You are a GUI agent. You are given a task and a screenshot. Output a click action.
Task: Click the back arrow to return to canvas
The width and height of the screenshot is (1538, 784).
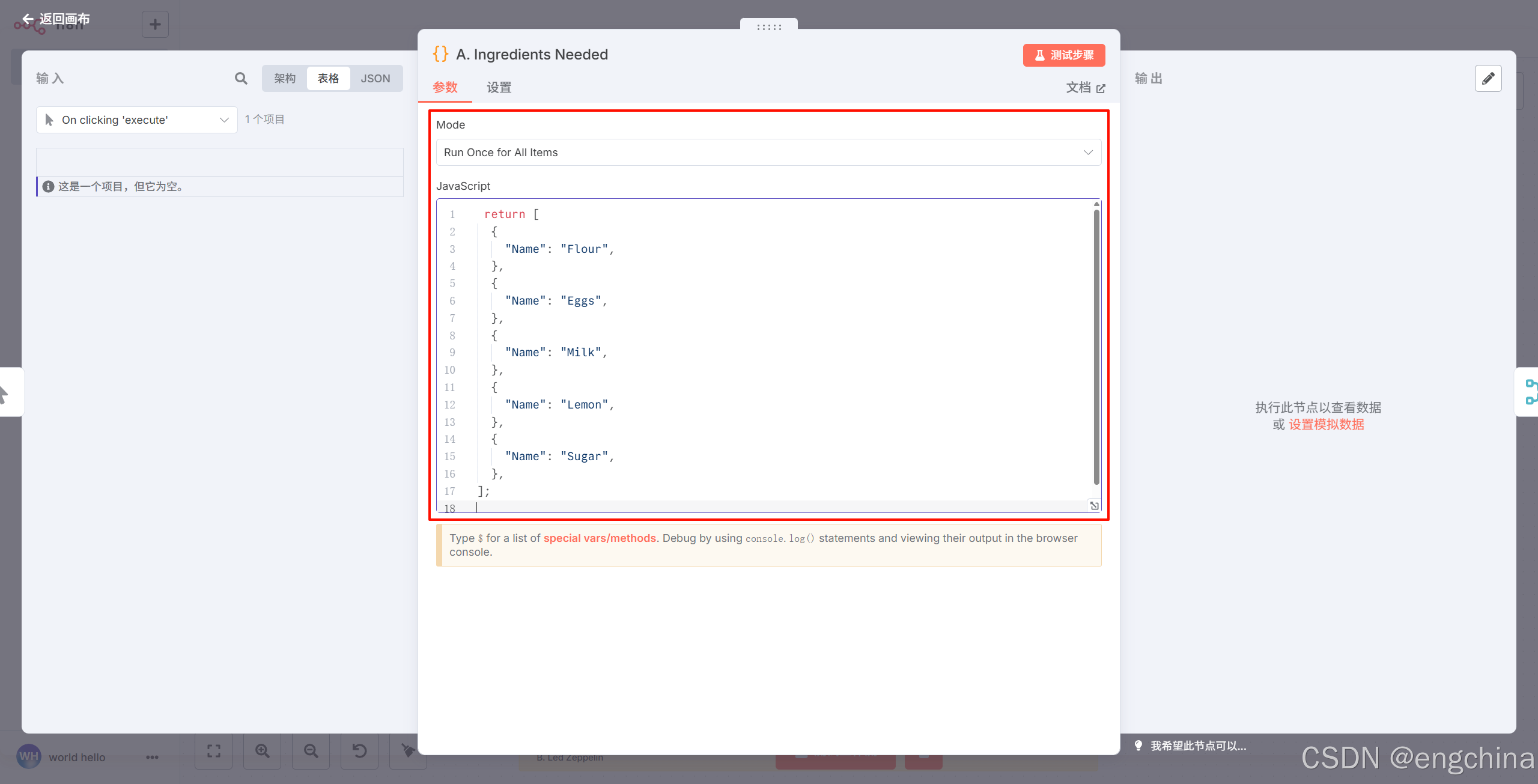(28, 19)
